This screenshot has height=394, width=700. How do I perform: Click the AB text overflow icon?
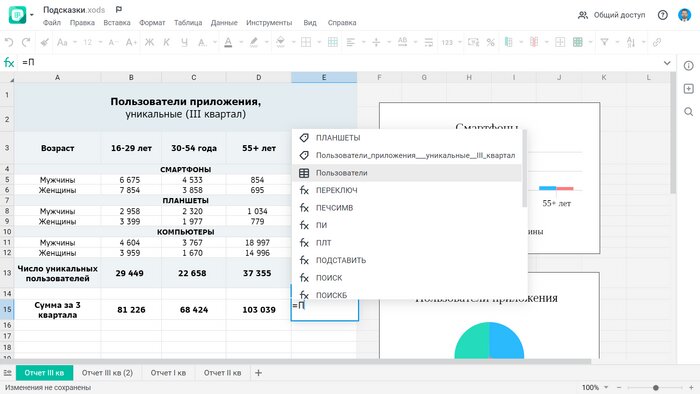402,42
